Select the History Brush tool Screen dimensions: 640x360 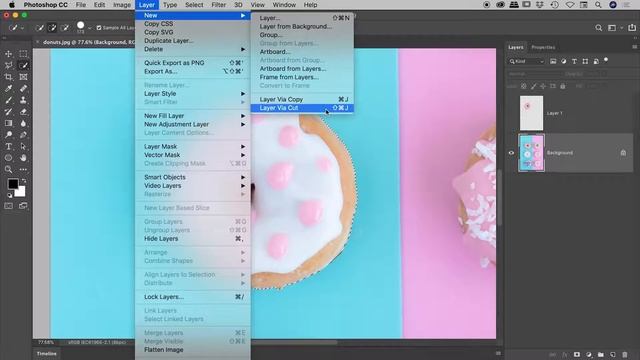tap(8, 111)
